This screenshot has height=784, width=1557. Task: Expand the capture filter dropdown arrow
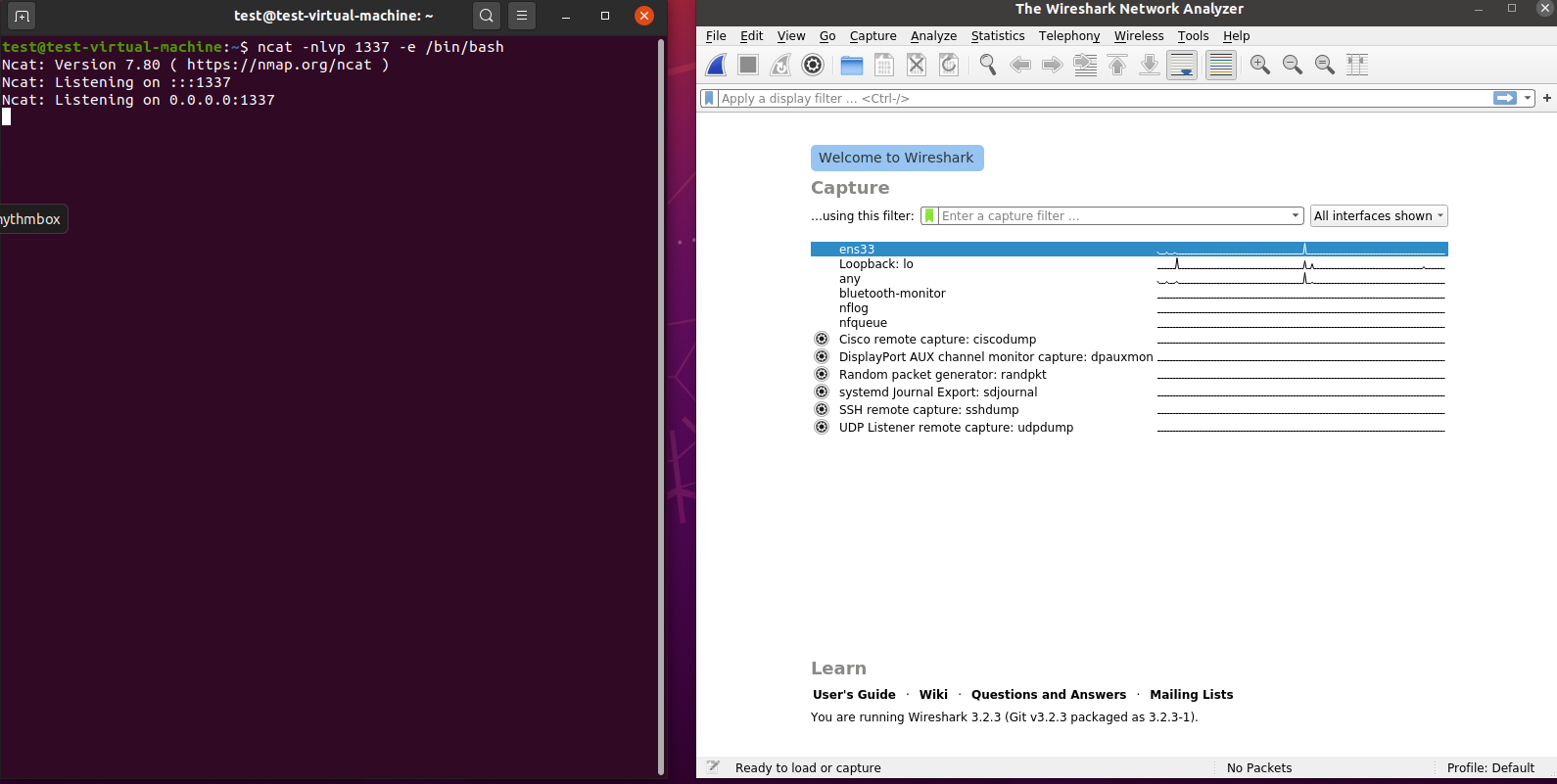[x=1296, y=216]
